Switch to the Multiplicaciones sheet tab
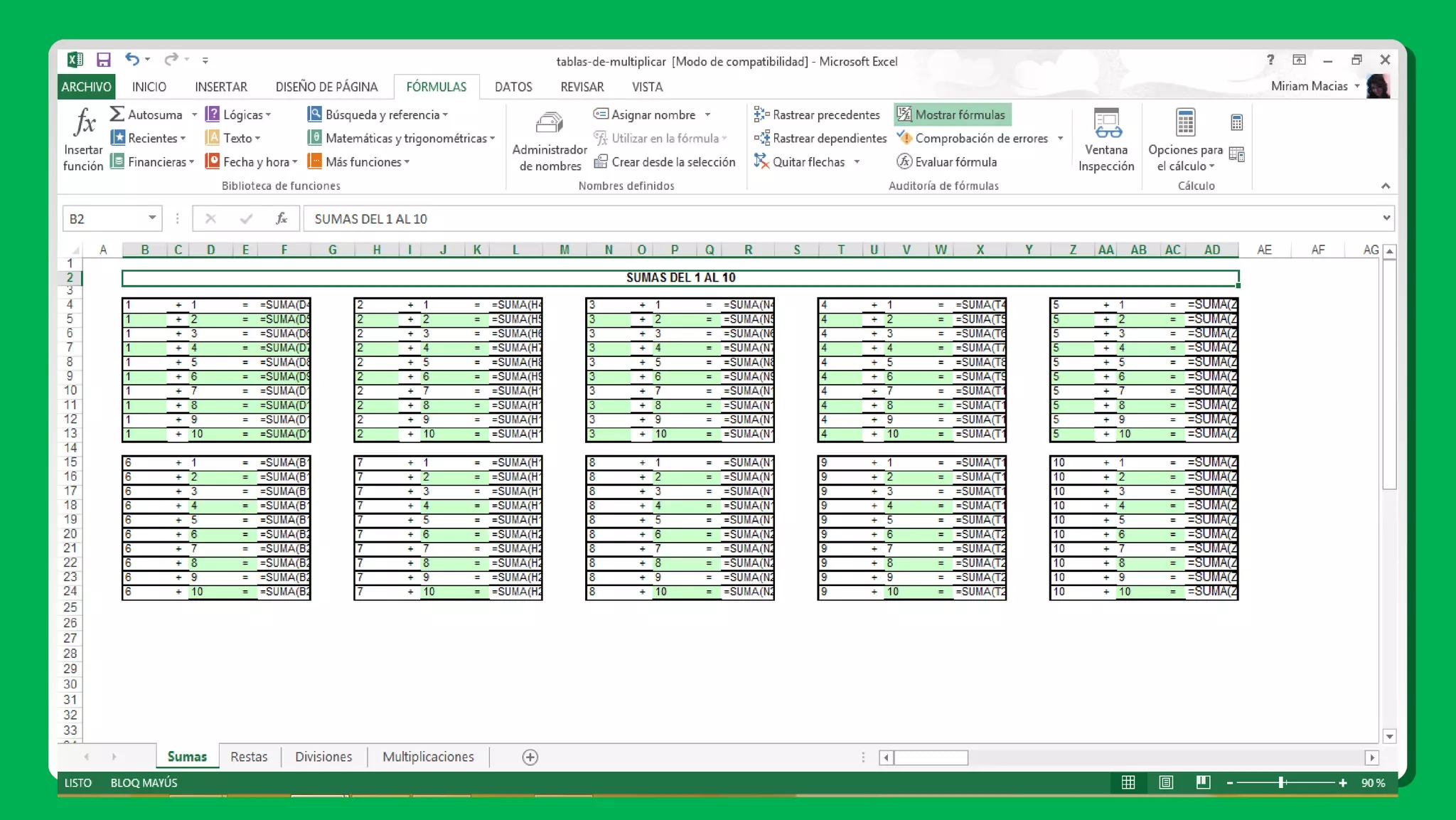Screen dimensions: 1456x820 coord(428,757)
